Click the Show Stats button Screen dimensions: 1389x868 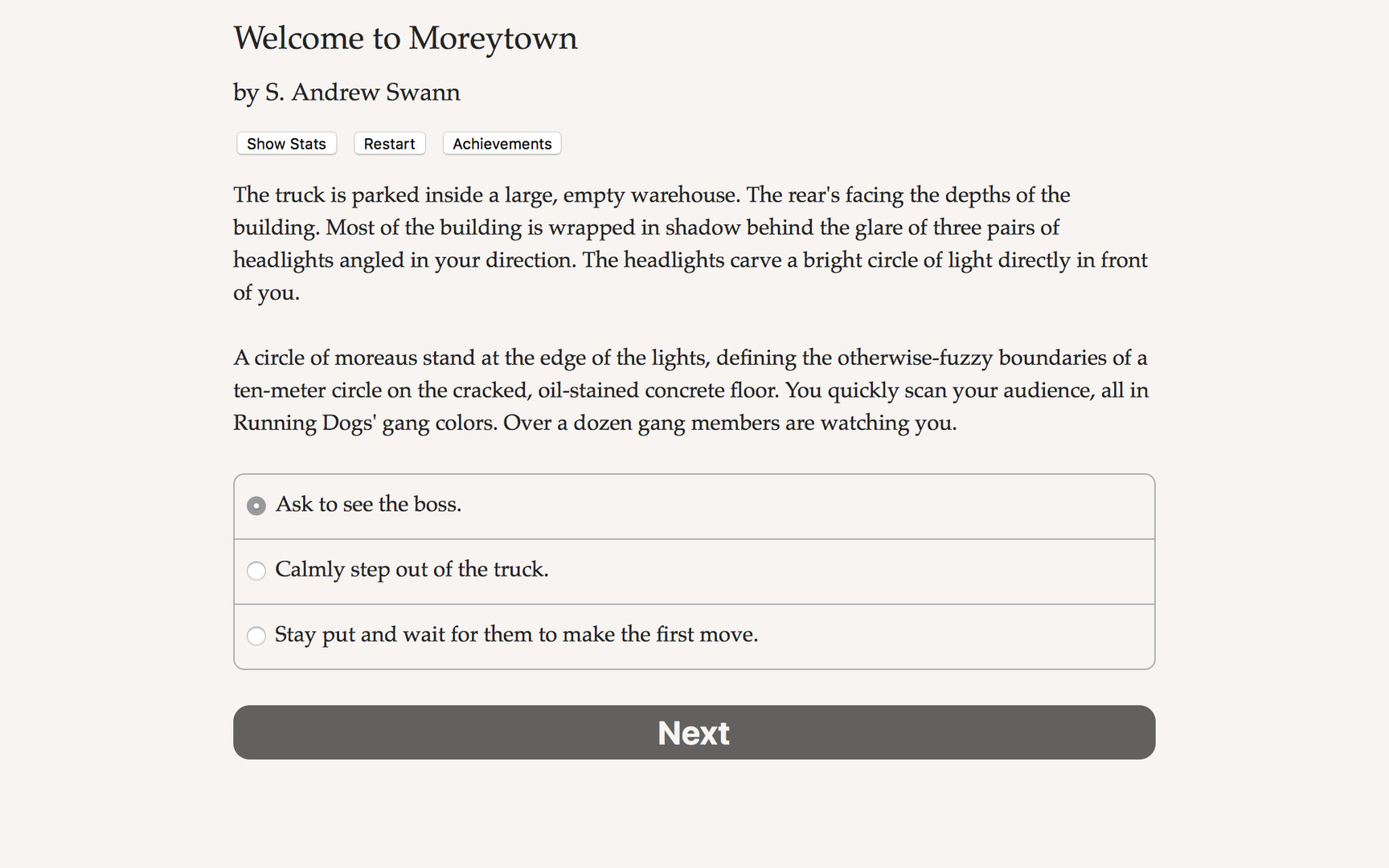[286, 143]
